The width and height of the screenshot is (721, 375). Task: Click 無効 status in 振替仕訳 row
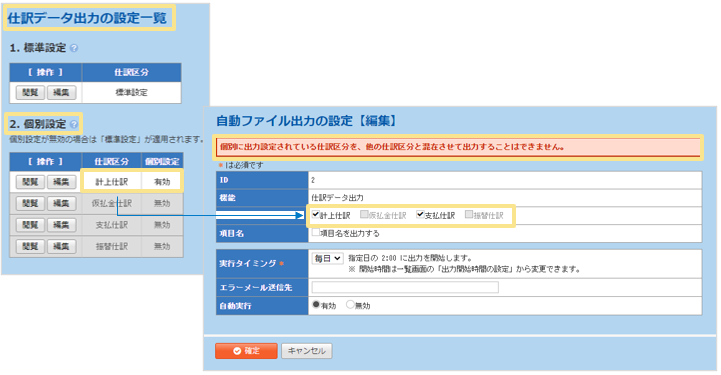(x=162, y=246)
